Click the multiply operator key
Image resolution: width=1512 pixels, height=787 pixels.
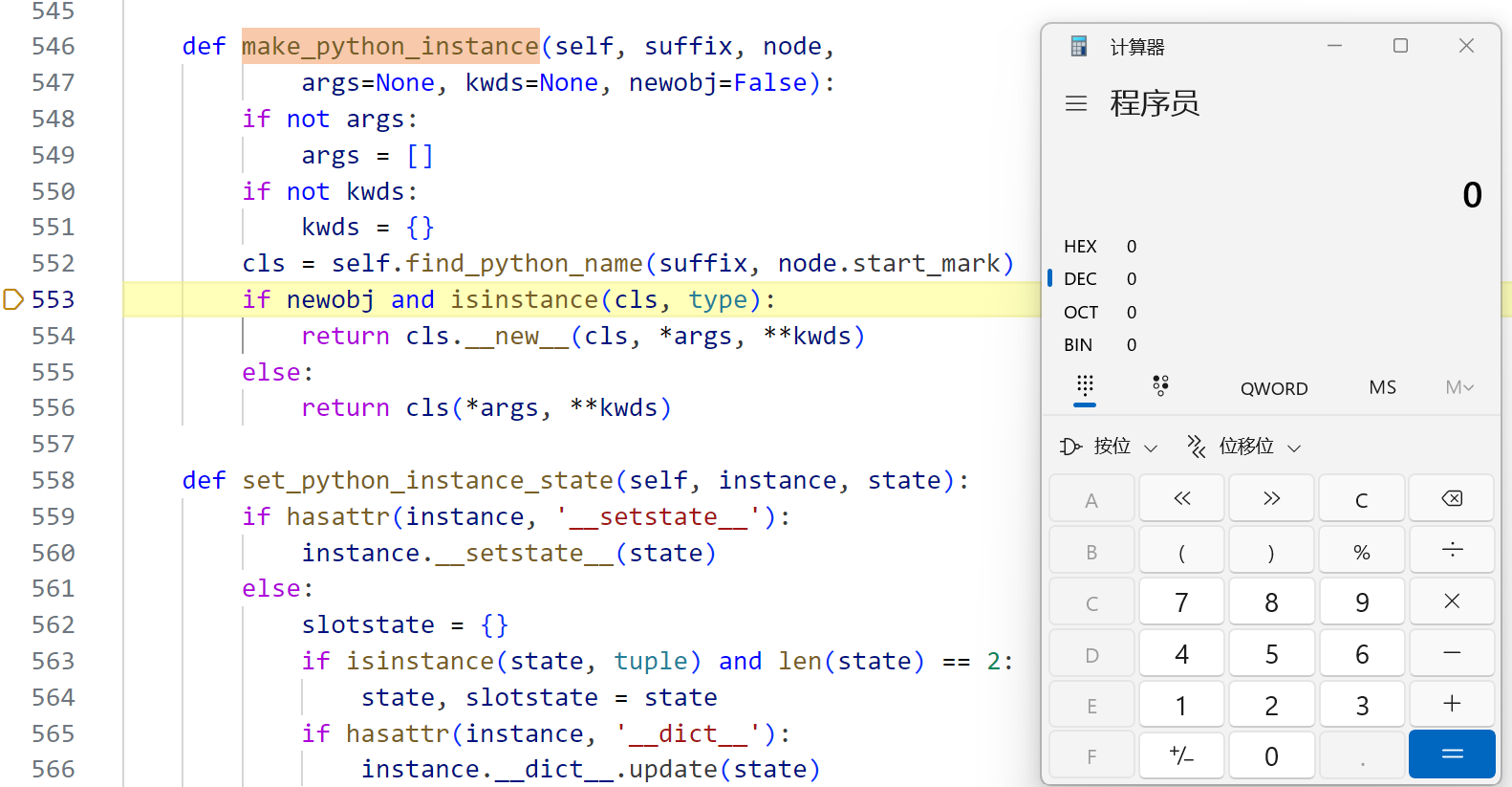click(1452, 601)
